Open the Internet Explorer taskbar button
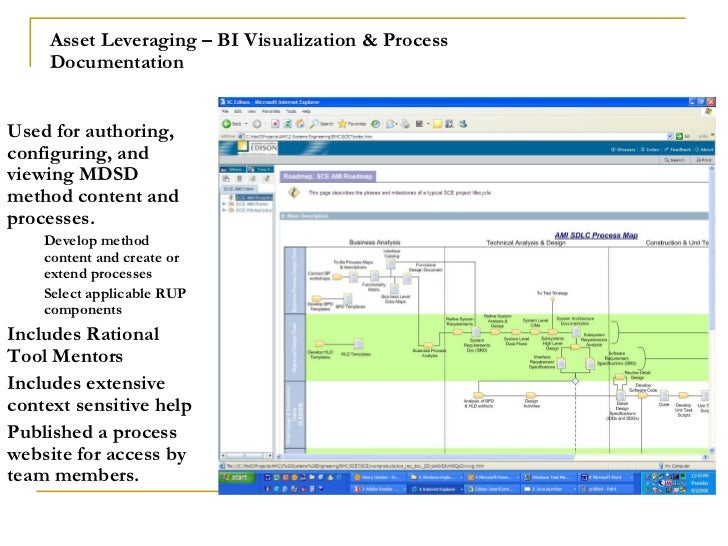The width and height of the screenshot is (728, 546). click(436, 489)
